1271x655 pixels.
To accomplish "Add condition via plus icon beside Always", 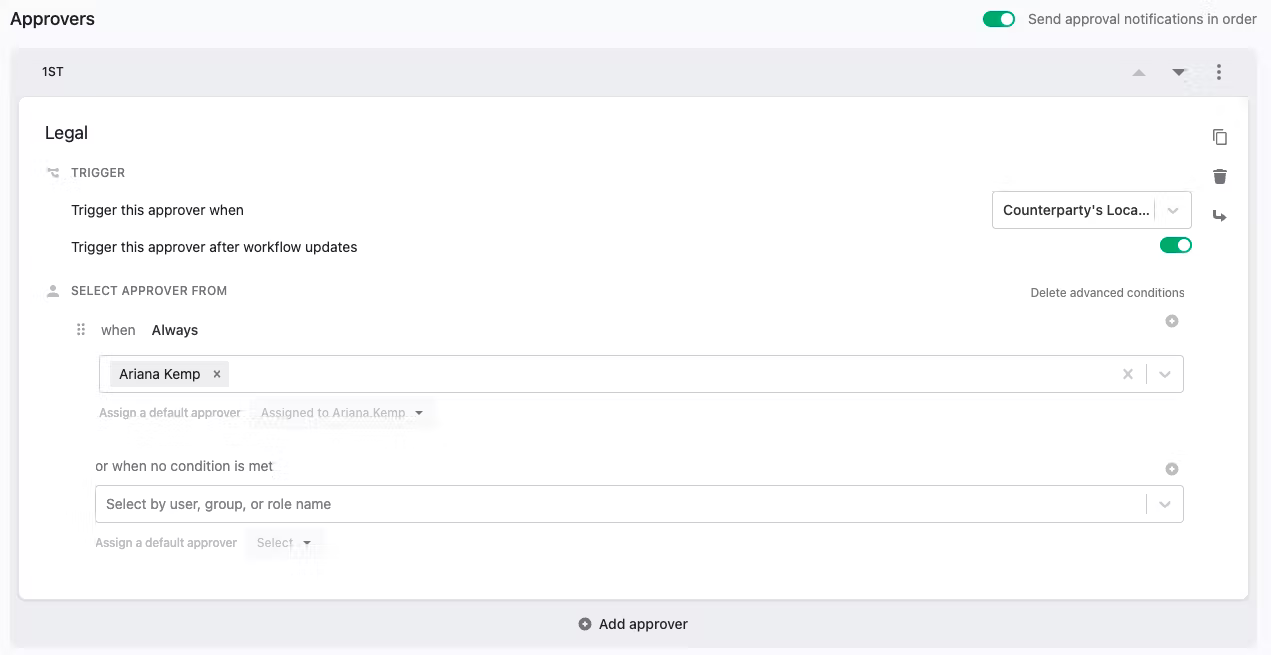I will 1172,321.
